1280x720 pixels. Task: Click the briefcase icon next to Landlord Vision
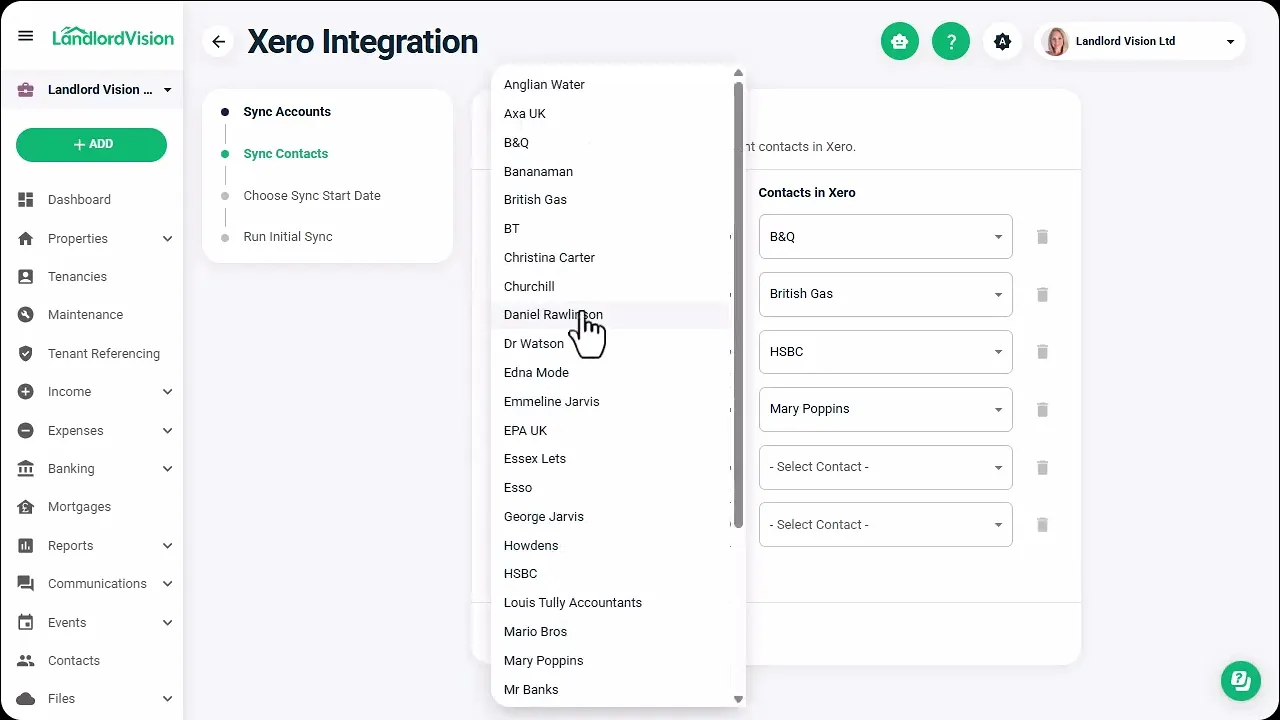pyautogui.click(x=26, y=90)
